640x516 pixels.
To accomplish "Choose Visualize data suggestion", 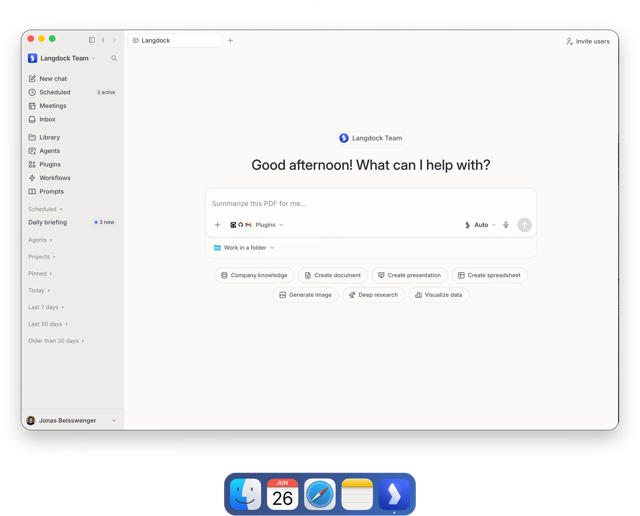I will pos(438,295).
